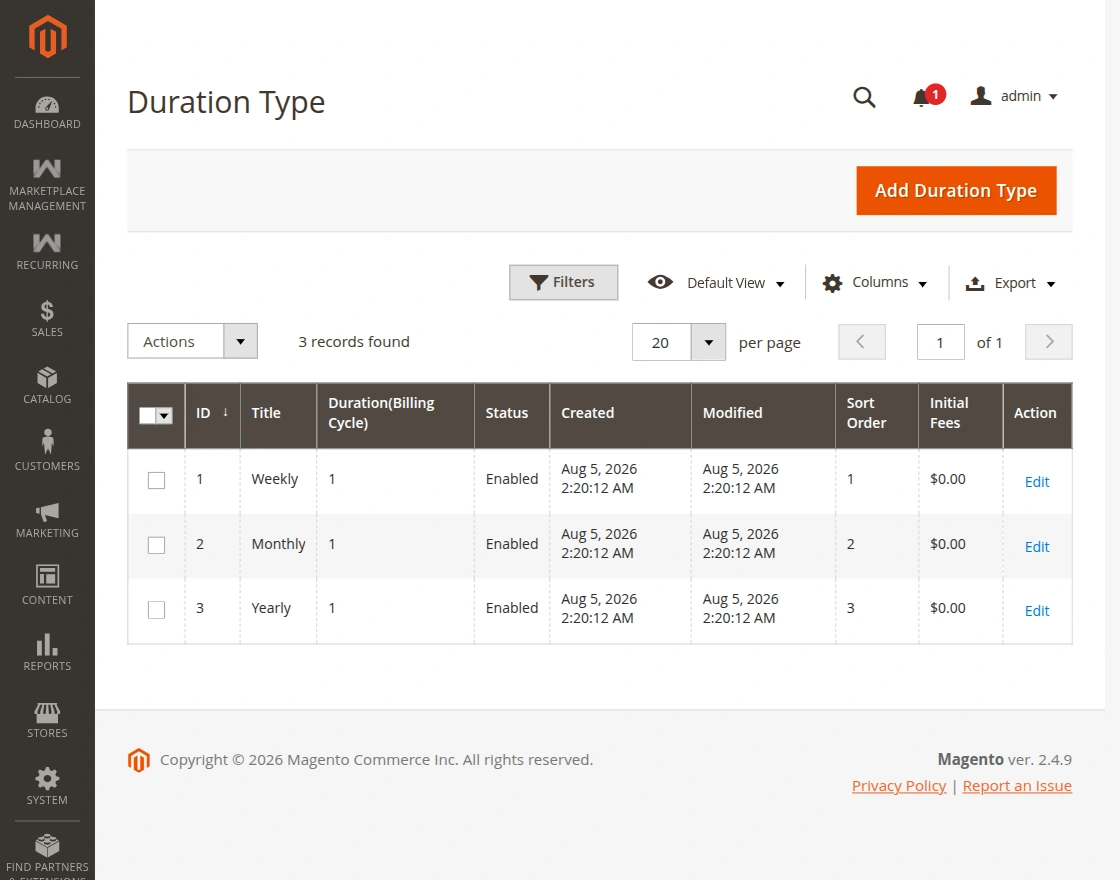Sort by the Created column header

coord(621,414)
